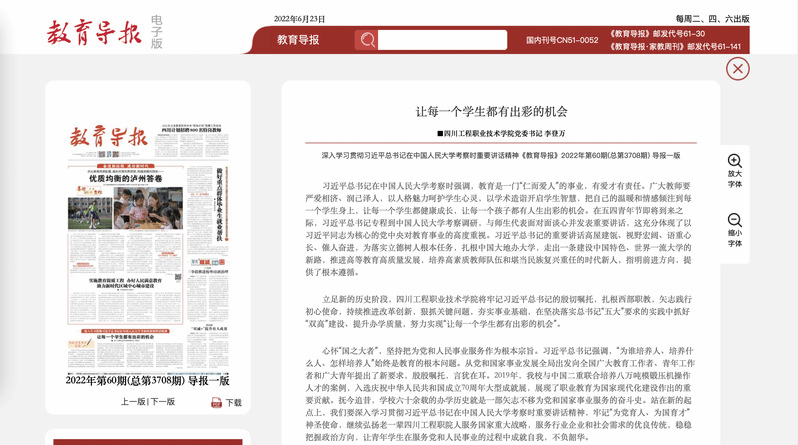798x445 pixels.
Task: Close the article with the X button
Action: [x=737, y=68]
